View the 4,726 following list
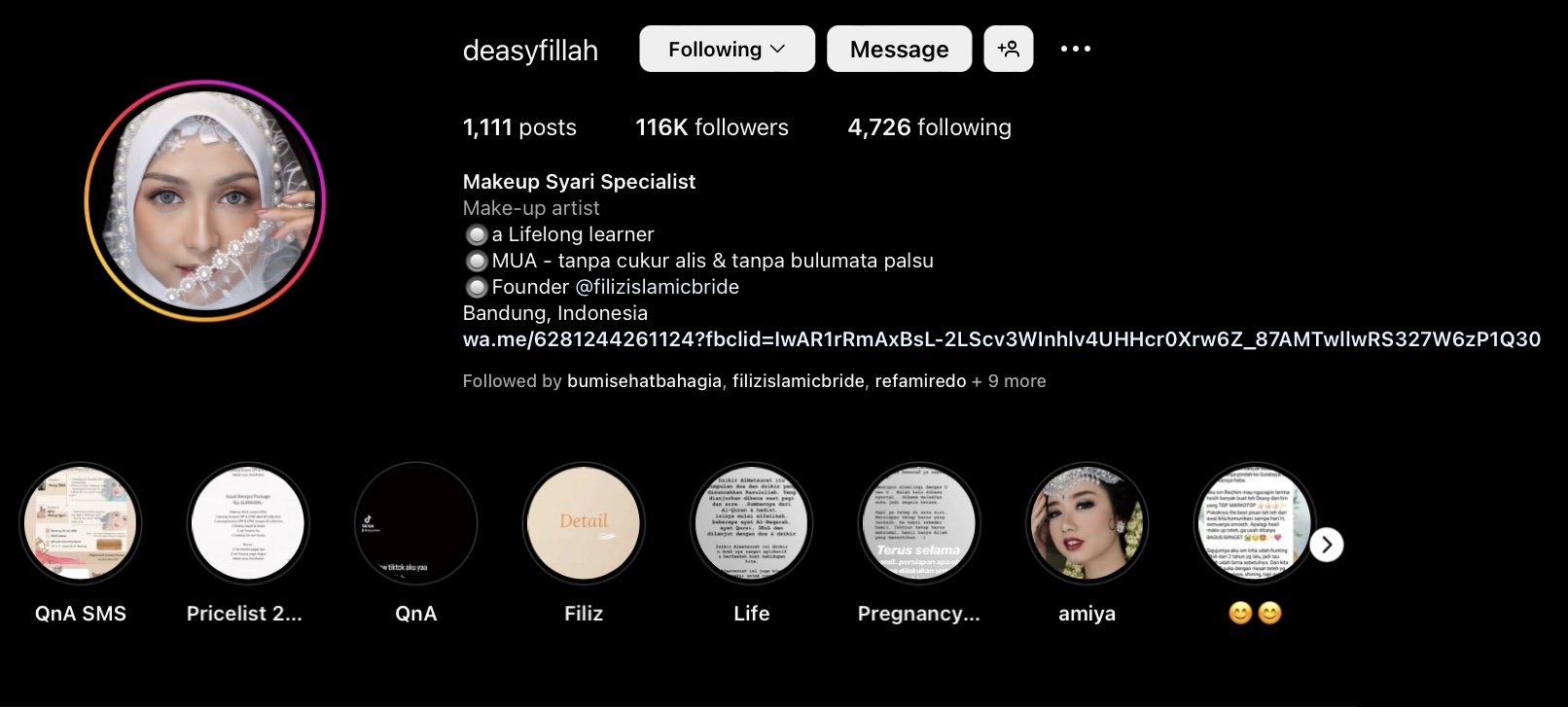Viewport: 1568px width, 707px height. click(x=929, y=127)
